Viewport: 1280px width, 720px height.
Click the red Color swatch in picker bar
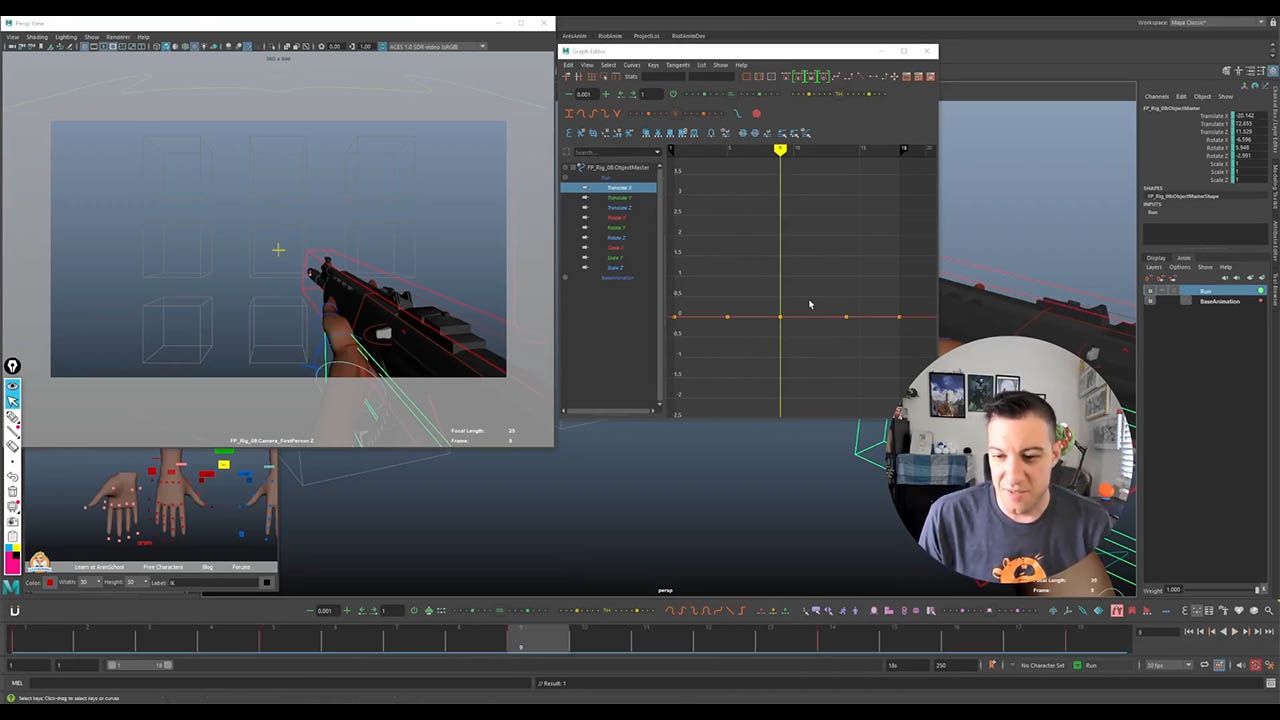pyautogui.click(x=50, y=582)
